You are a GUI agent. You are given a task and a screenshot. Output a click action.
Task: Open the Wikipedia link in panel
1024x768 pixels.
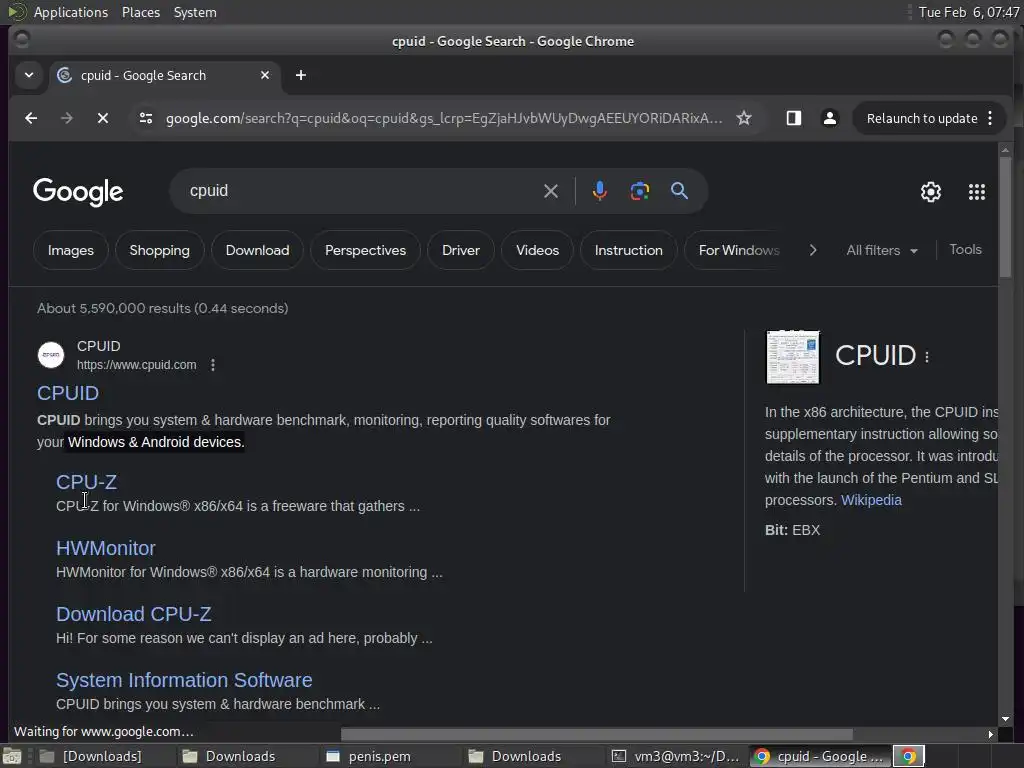pos(871,500)
